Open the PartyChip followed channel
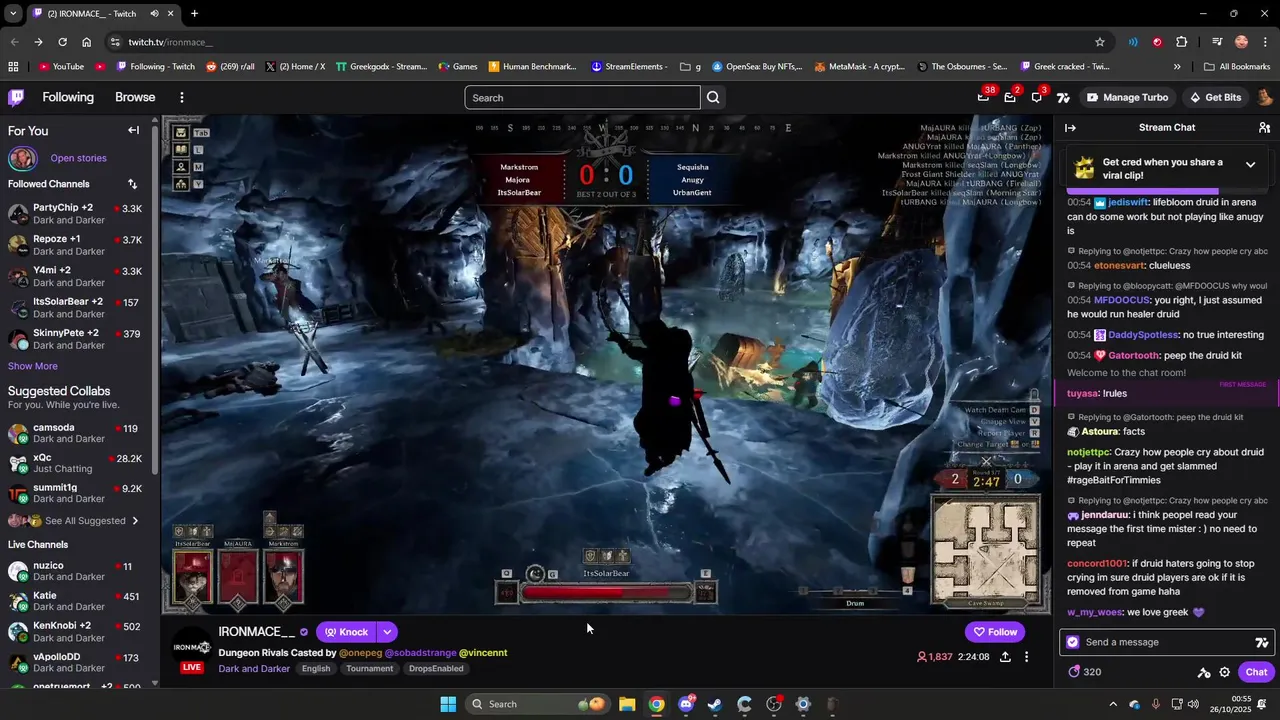This screenshot has width=1280, height=720. 76,214
